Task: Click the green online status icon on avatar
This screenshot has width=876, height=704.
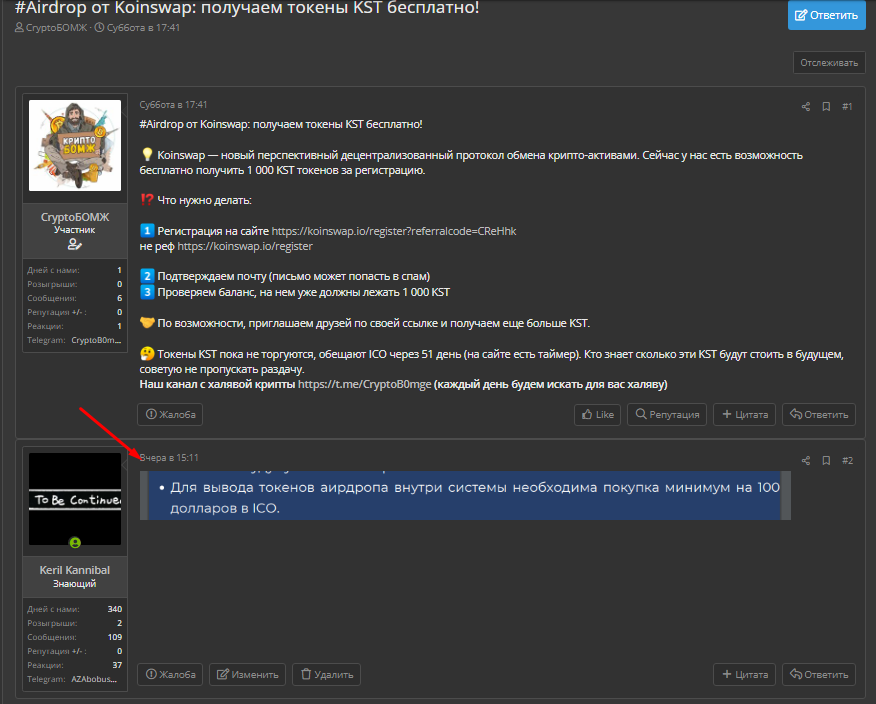Action: (75, 542)
